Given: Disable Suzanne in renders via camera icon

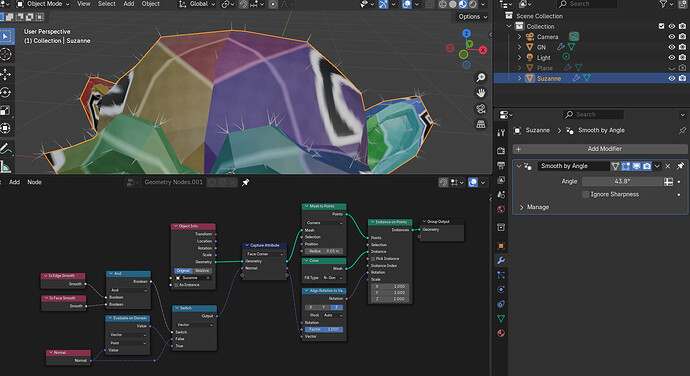Looking at the screenshot, I should pyautogui.click(x=682, y=78).
